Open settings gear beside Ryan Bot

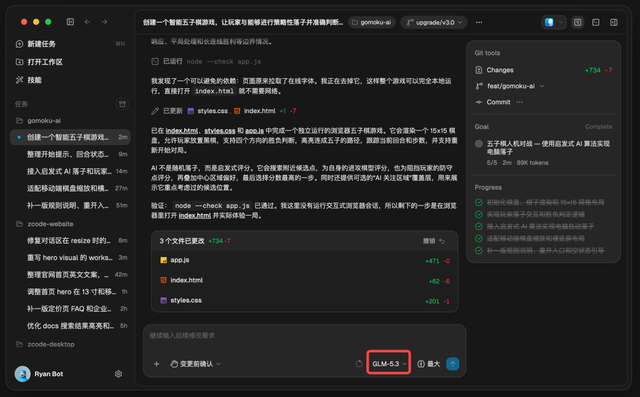118,374
